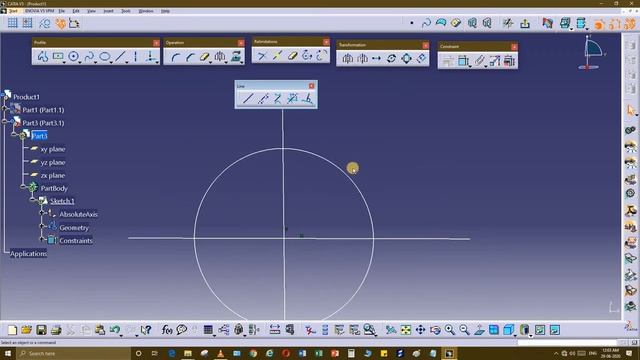Select the Mirror tool in Operation toolbar

coord(220,57)
